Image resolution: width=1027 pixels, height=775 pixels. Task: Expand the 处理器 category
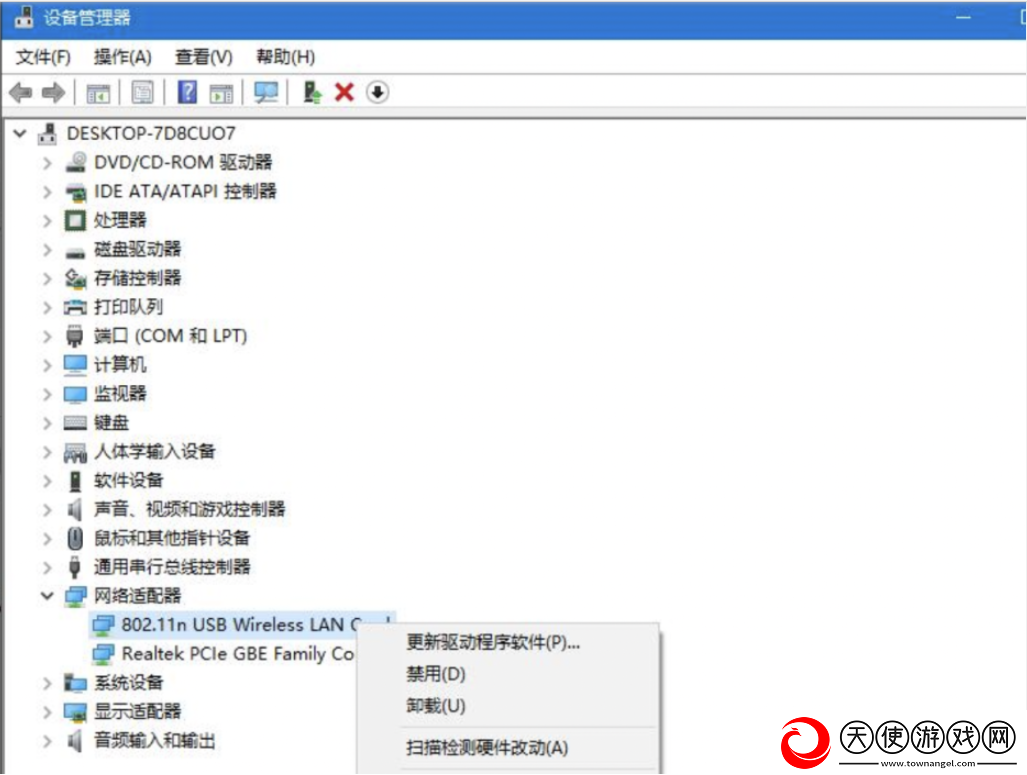[47, 221]
